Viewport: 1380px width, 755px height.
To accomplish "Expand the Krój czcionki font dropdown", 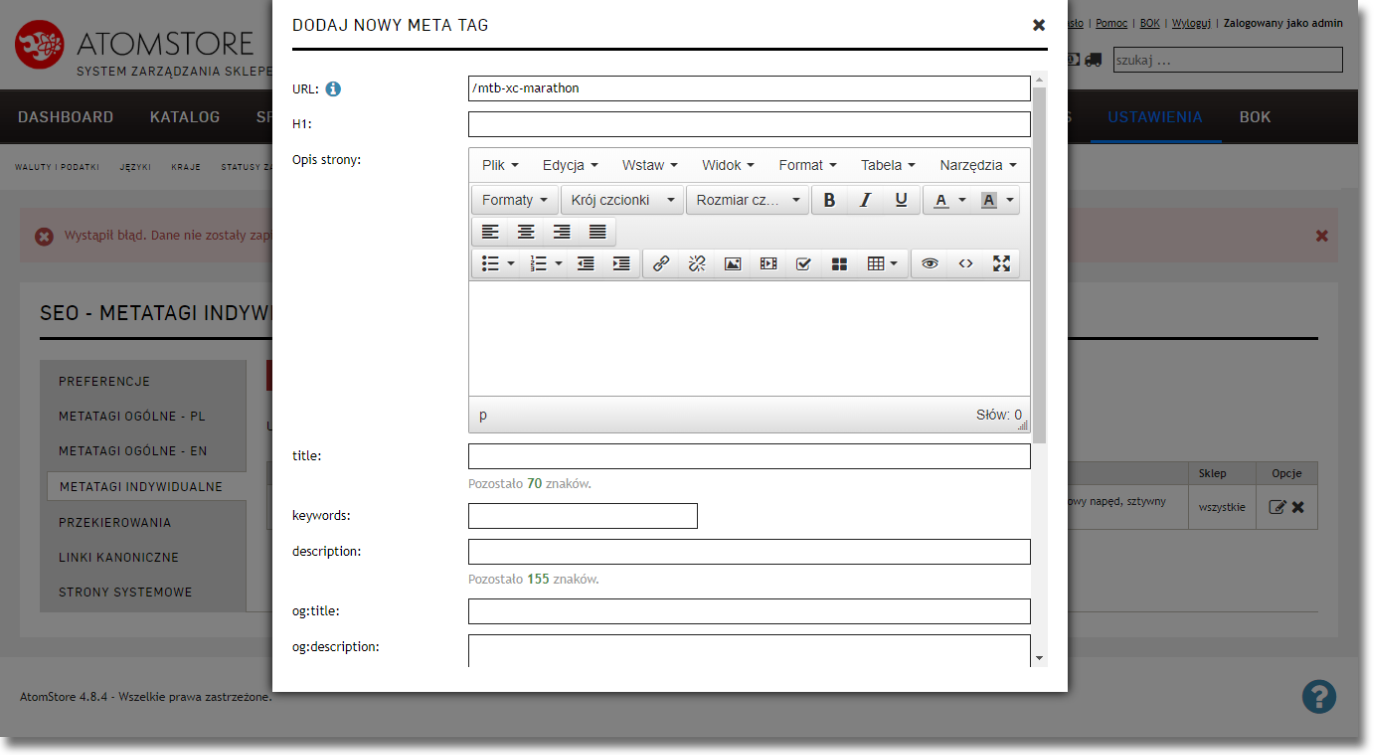I will (622, 200).
